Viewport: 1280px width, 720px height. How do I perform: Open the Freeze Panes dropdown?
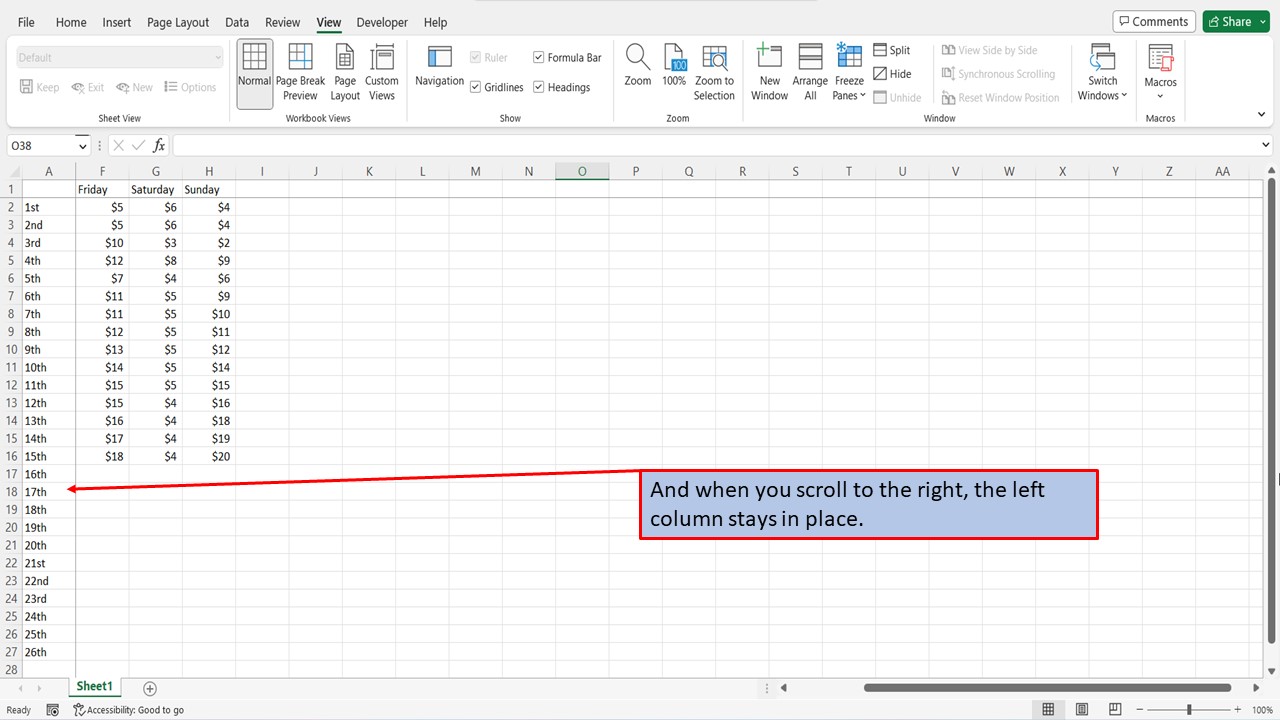[x=848, y=70]
